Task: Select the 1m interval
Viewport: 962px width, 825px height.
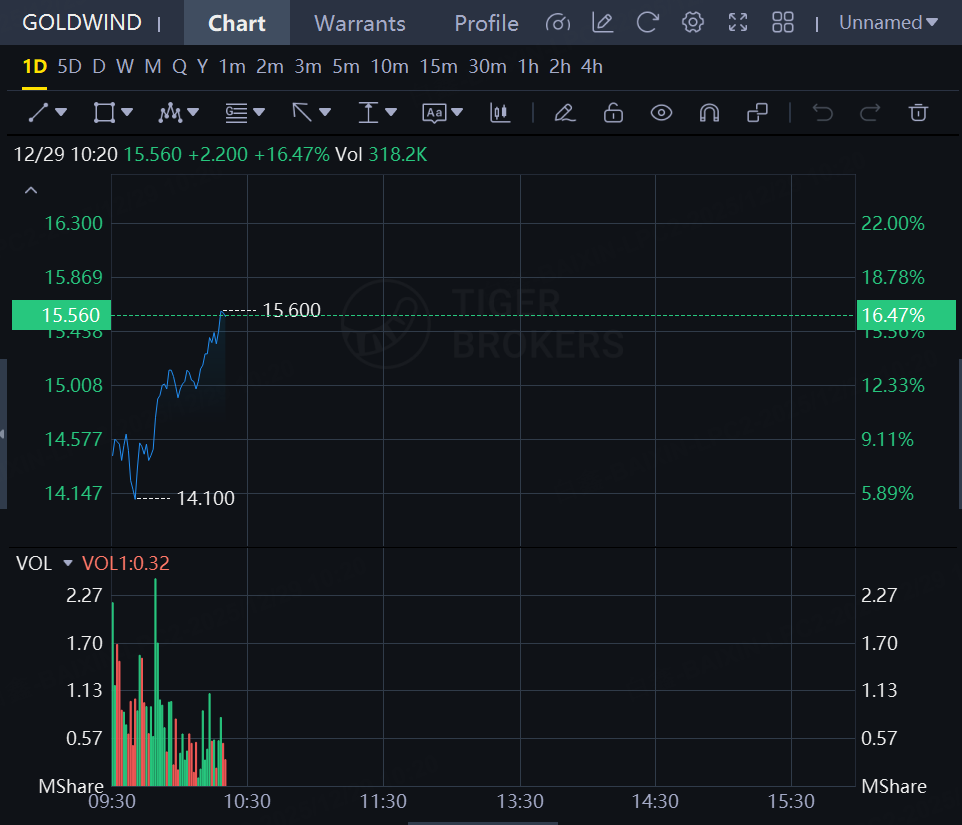Action: (x=232, y=66)
